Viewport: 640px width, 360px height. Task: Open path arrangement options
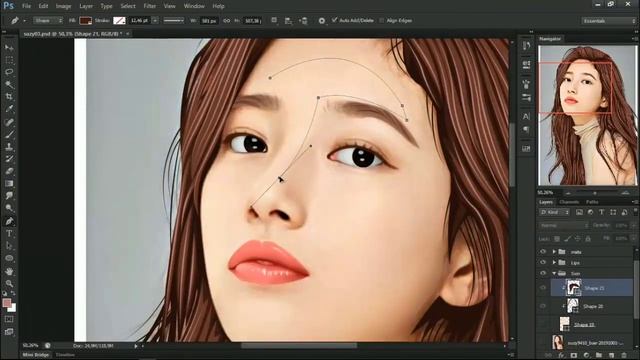[303, 20]
